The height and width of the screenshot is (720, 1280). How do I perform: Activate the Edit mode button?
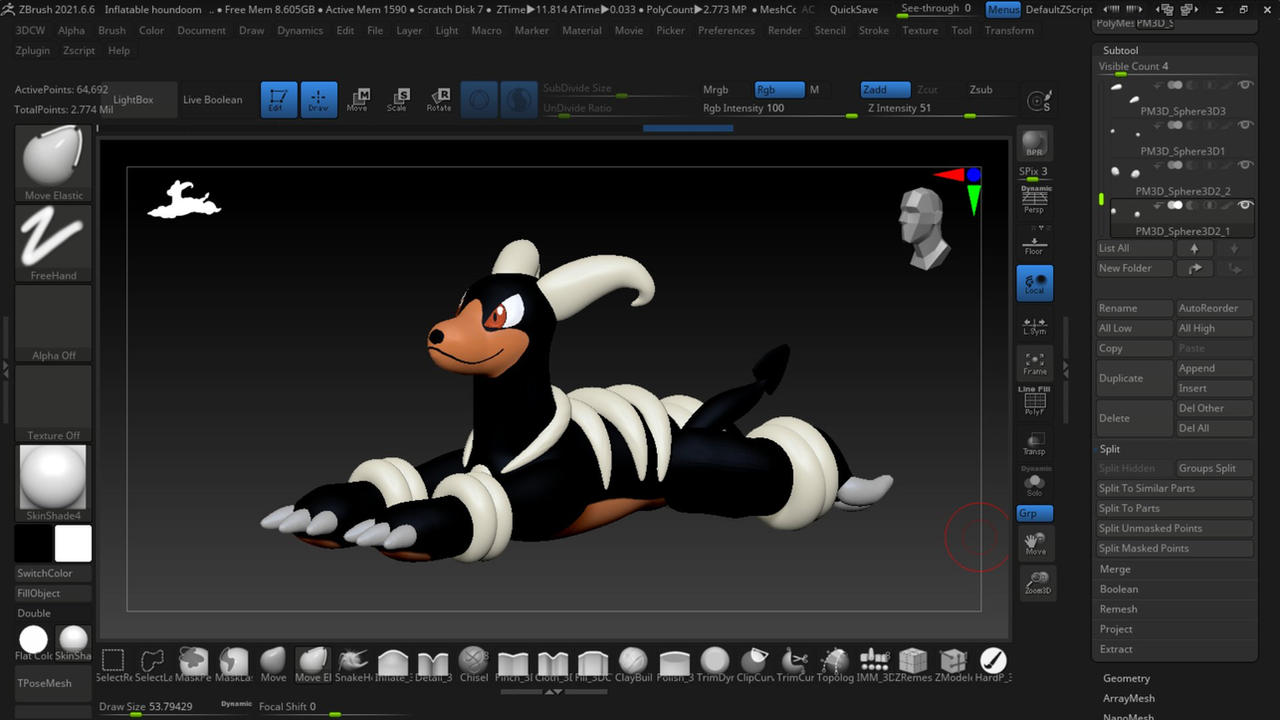279,100
